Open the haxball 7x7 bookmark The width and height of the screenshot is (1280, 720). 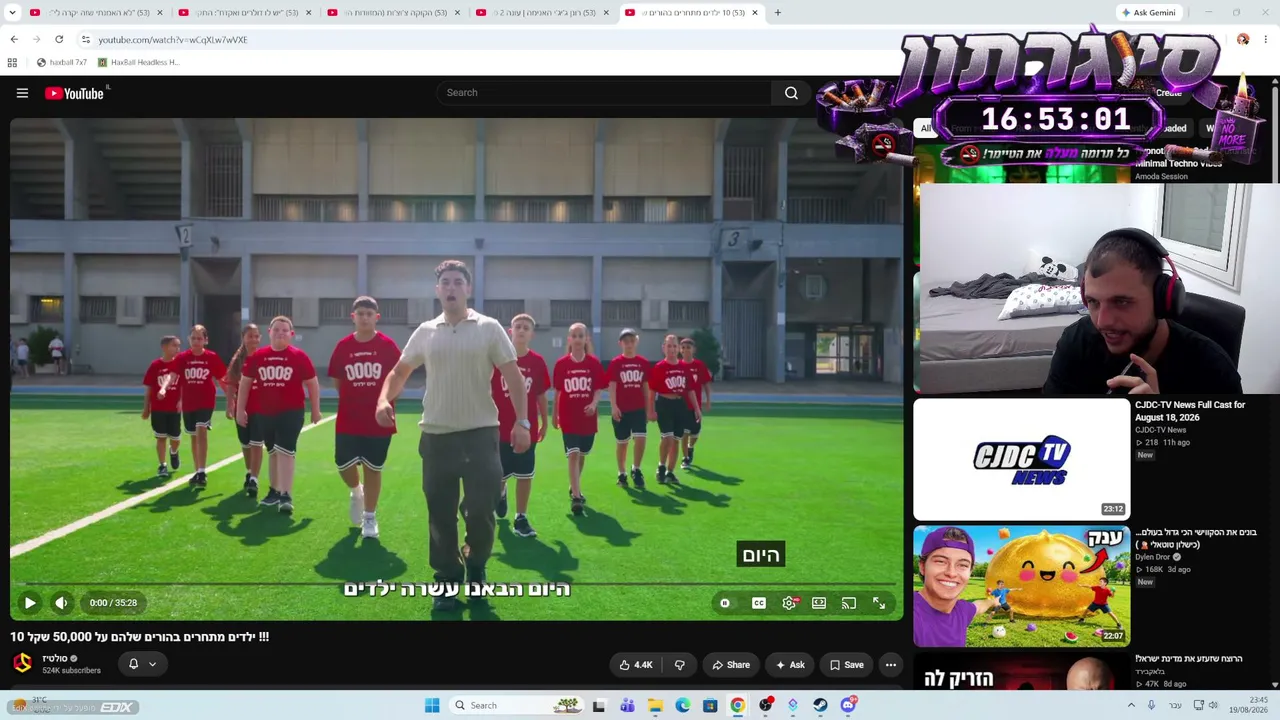coord(61,62)
